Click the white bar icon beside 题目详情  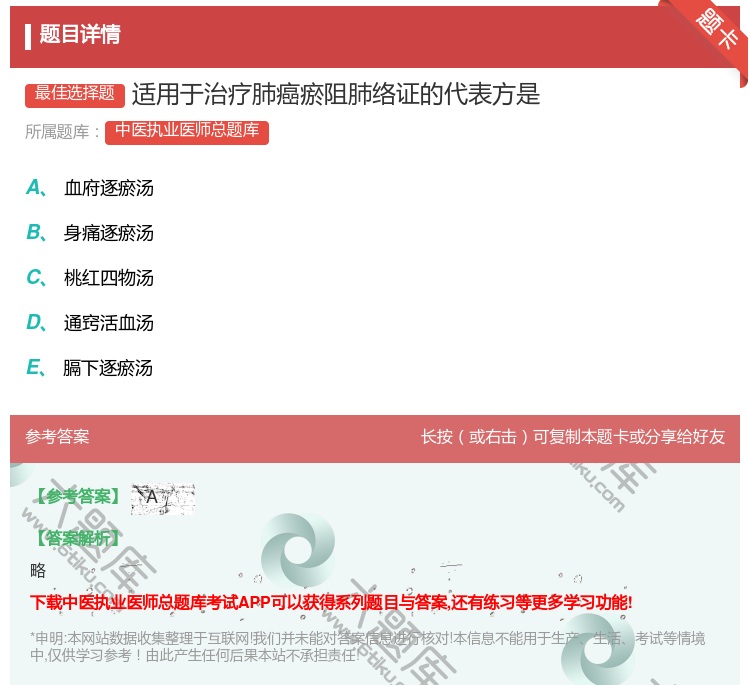pyautogui.click(x=28, y=36)
